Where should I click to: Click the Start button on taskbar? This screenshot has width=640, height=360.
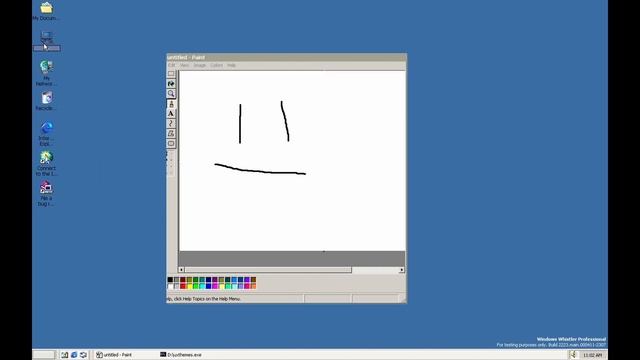coord(44,355)
